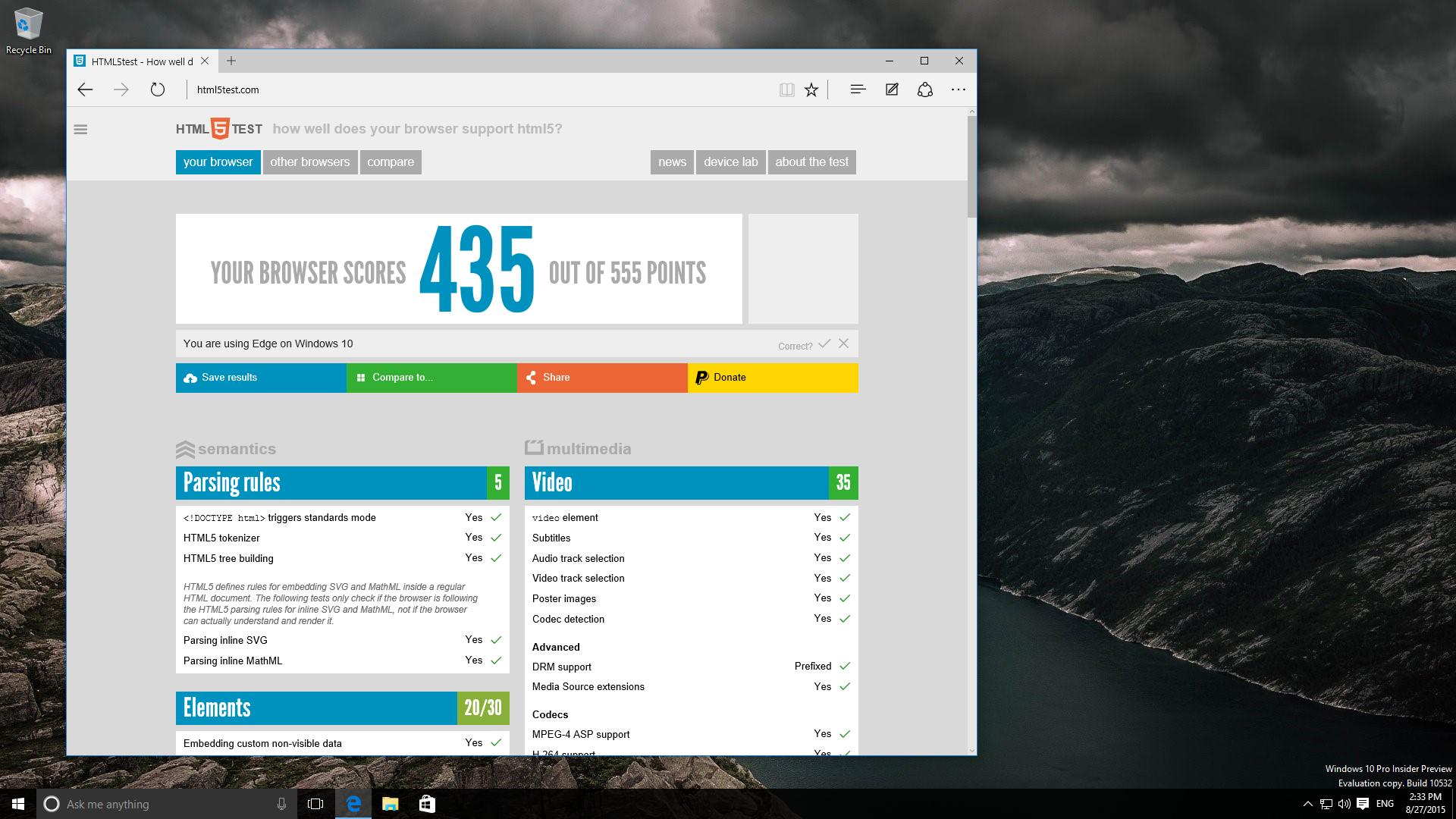Click the taskbar clock showing 2:33 PM
The image size is (1456, 819).
pyautogui.click(x=1425, y=804)
